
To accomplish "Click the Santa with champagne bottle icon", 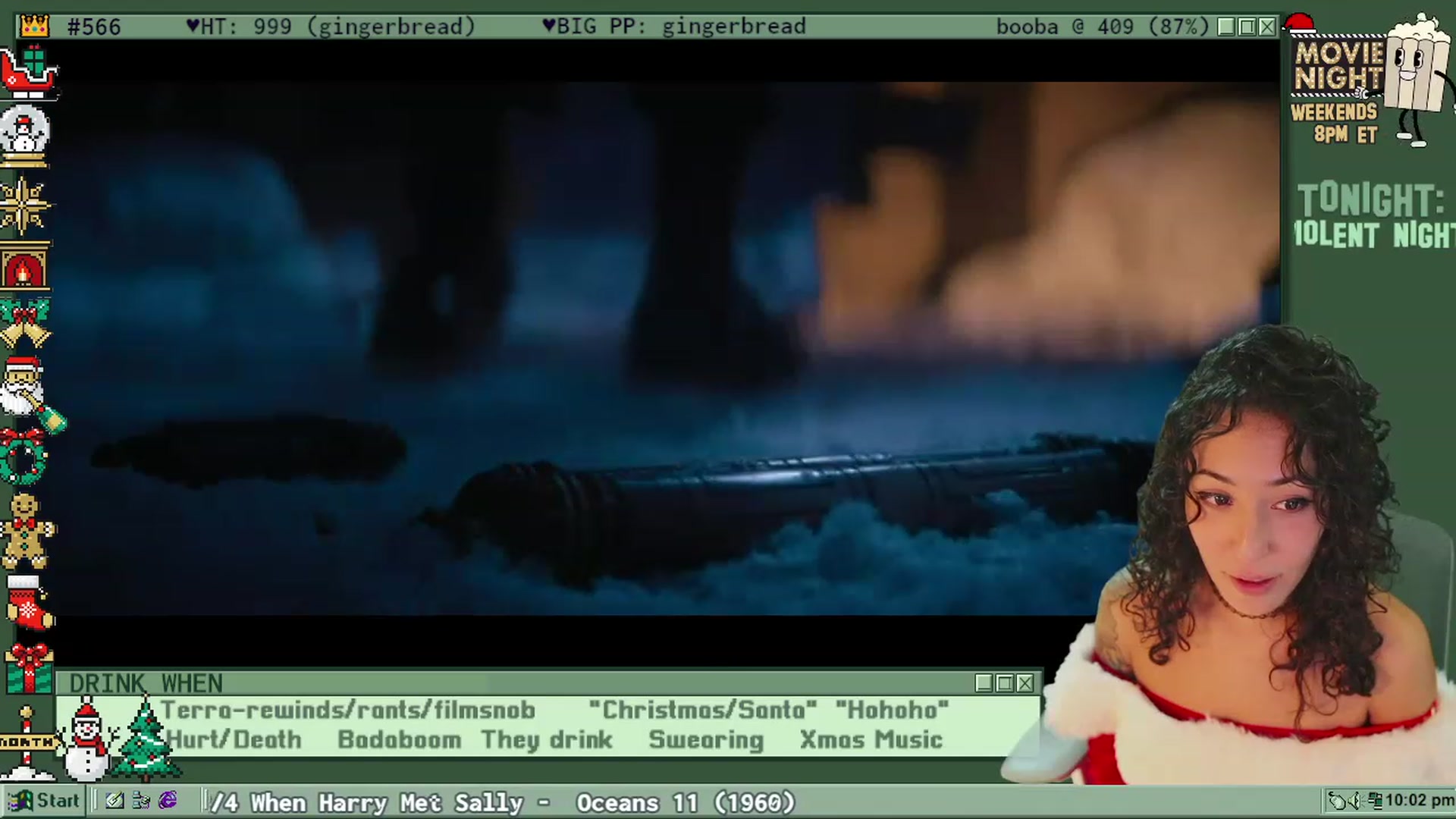I will (32, 394).
